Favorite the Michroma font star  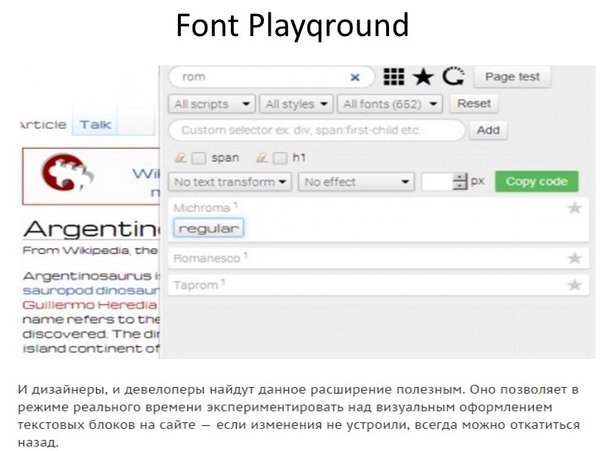(574, 208)
